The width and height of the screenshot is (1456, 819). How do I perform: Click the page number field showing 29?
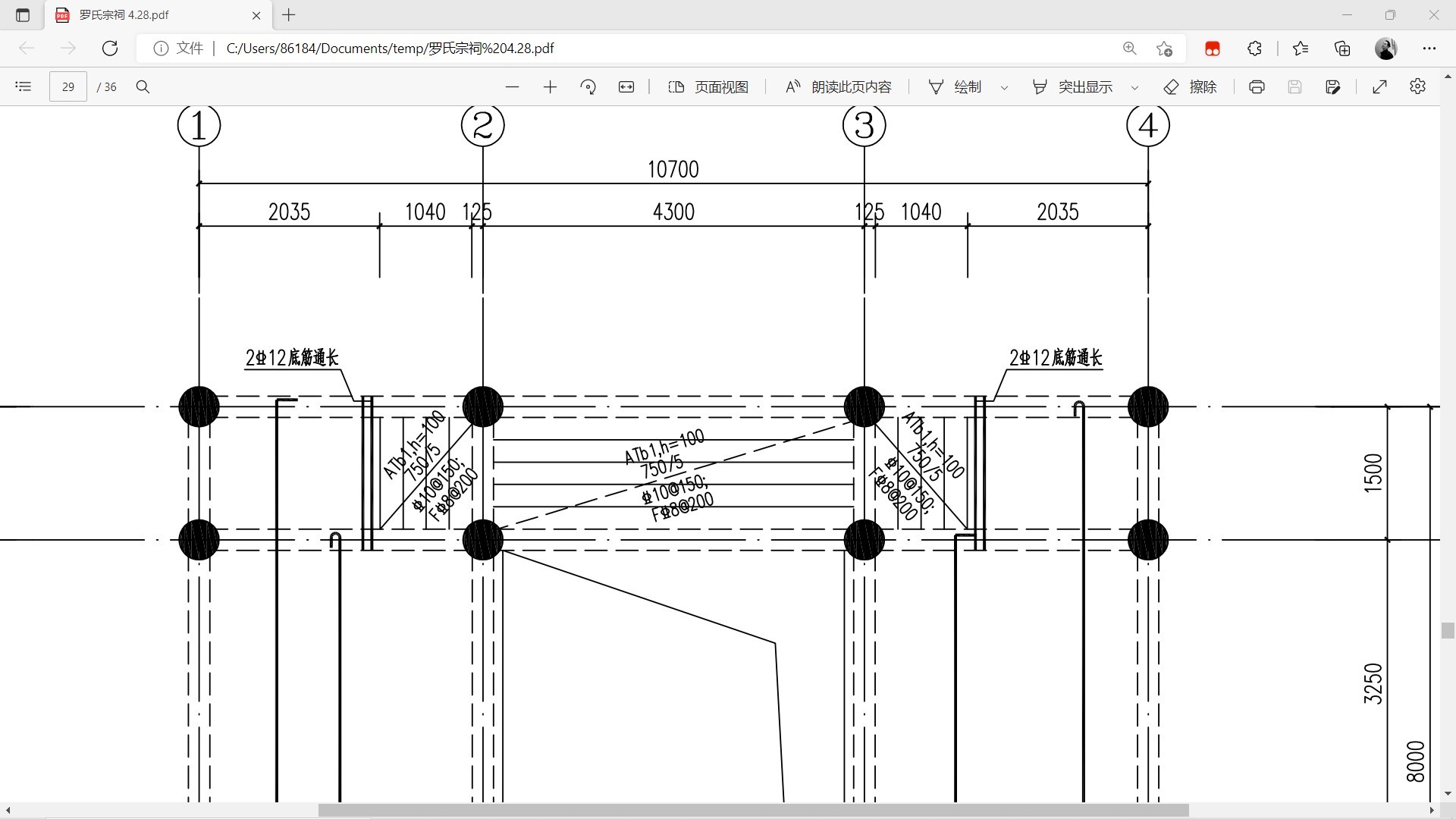coord(68,86)
